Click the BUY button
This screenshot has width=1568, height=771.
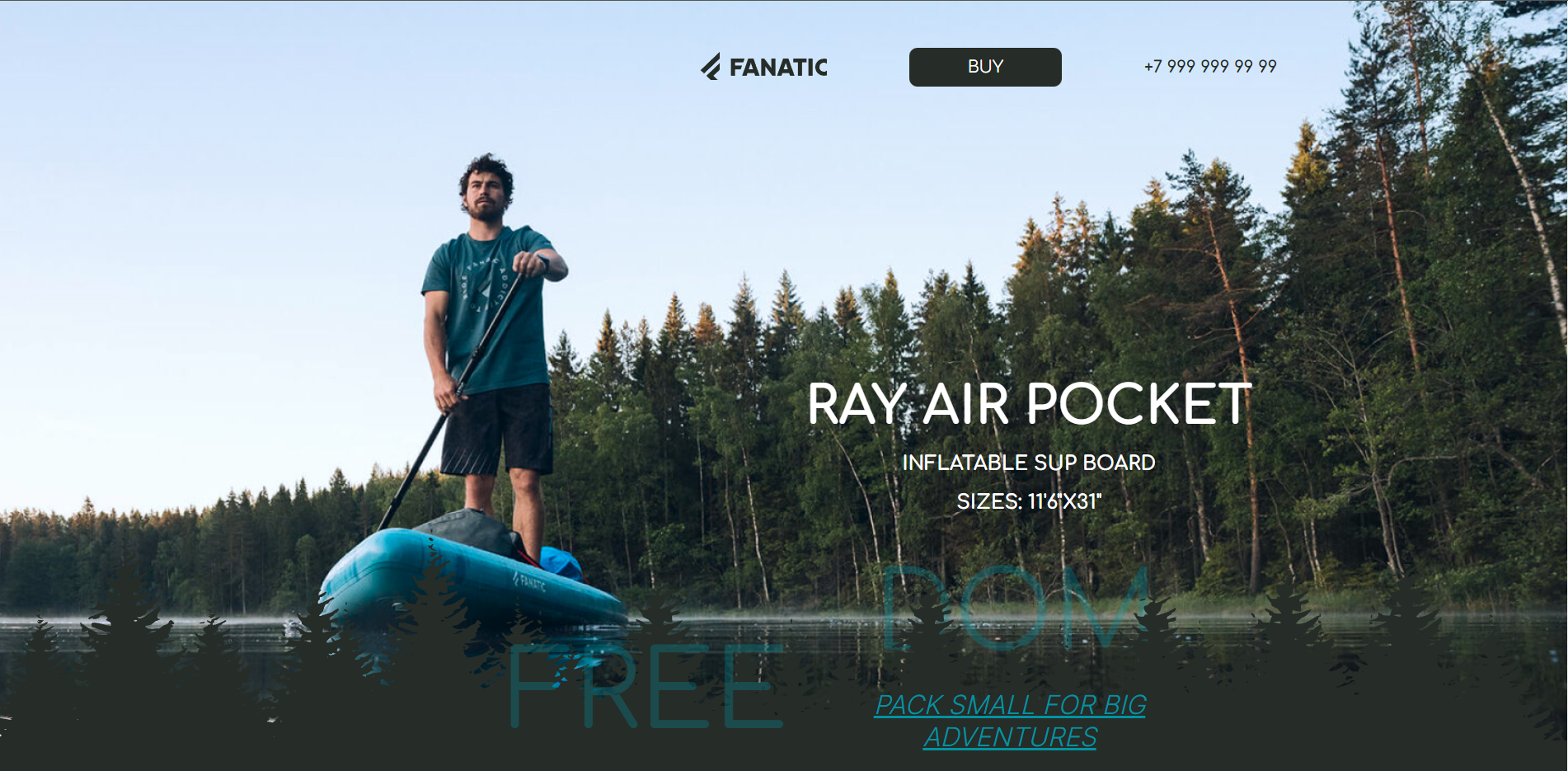coord(985,67)
